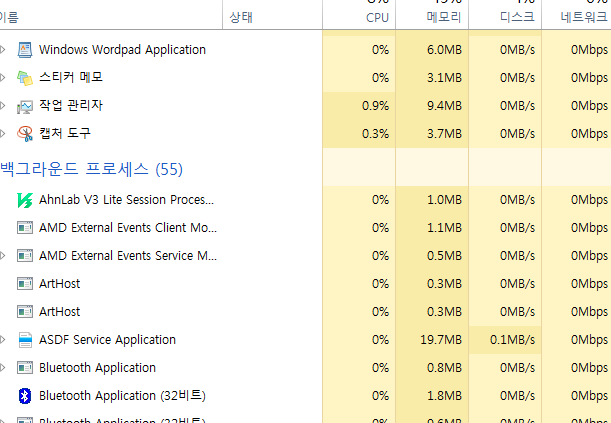
Task: Click the 1.8MB memory value of Bluetooth (32비트)
Action: 444,396
